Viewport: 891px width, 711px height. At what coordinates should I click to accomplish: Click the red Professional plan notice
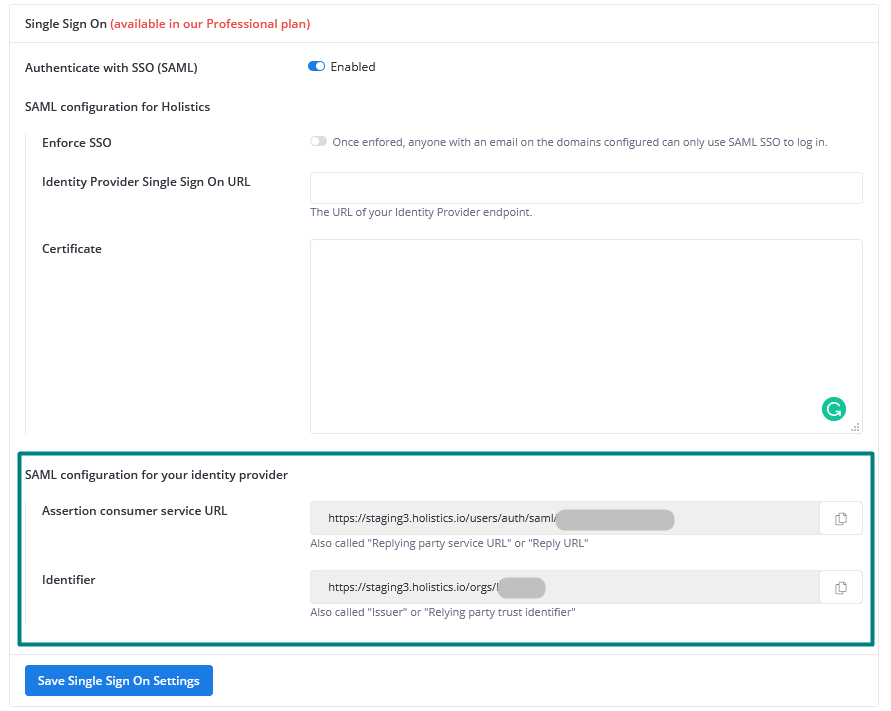point(210,23)
